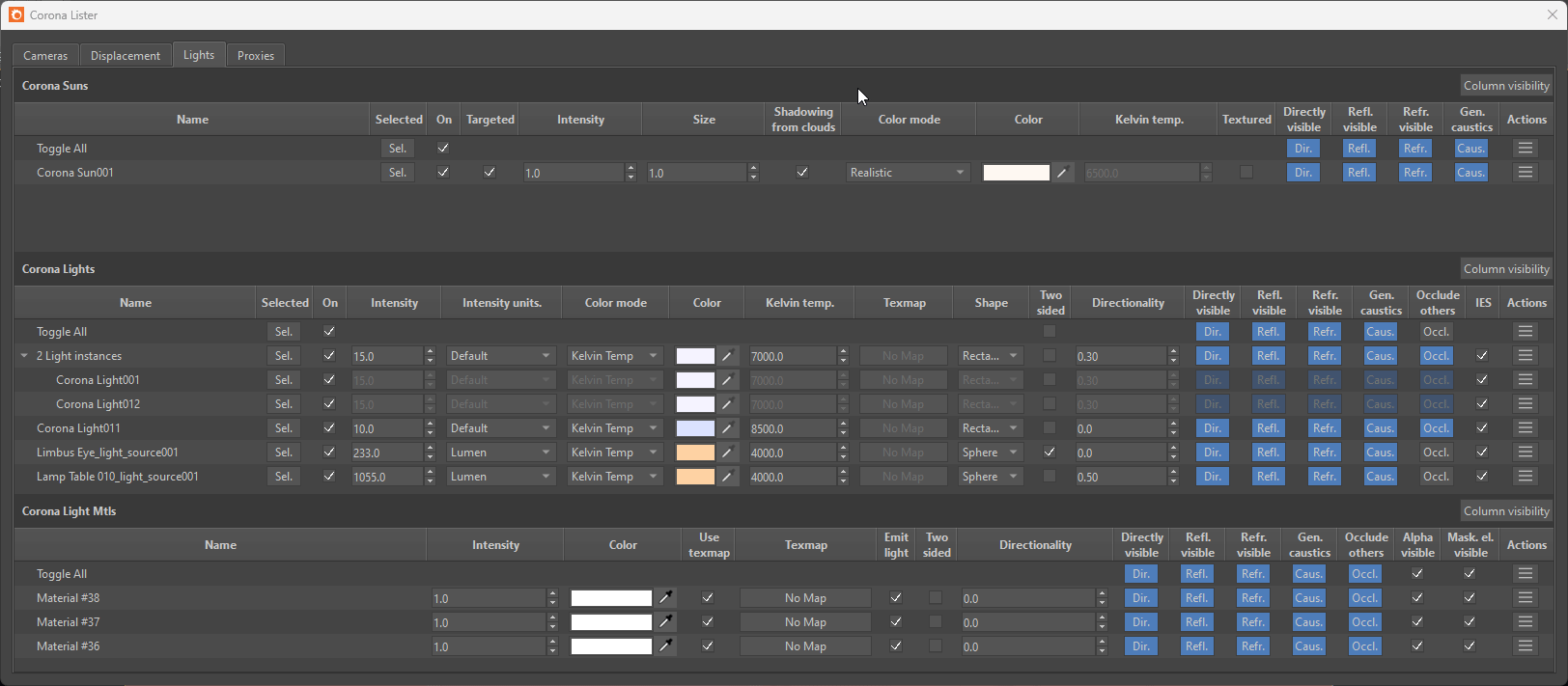Screen dimensions: 1568x686
Task: Click Sel. button for Limbus Eye_light_source001
Action: [284, 453]
